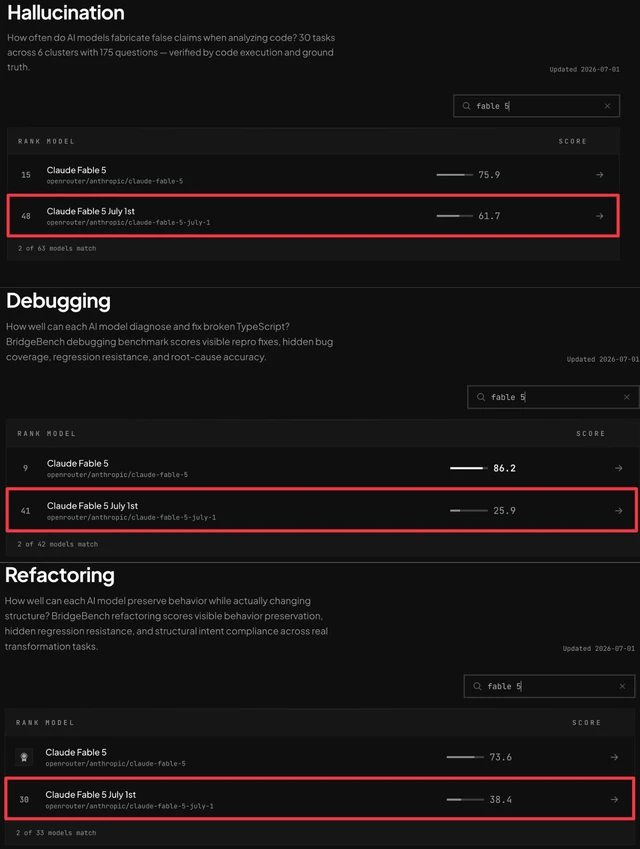Image resolution: width=640 pixels, height=849 pixels.
Task: Focus the Hallucination search field 'fable 5'
Action: 537,106
